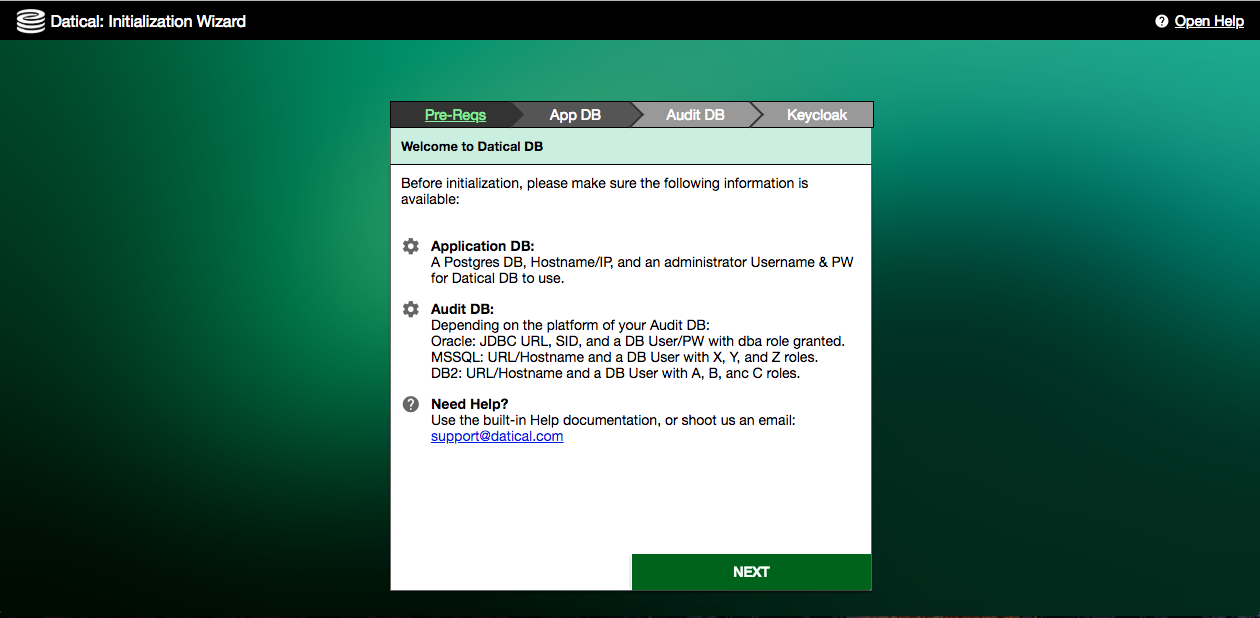
Task: Click the Welcome to Datical DB heading
Action: [472, 146]
